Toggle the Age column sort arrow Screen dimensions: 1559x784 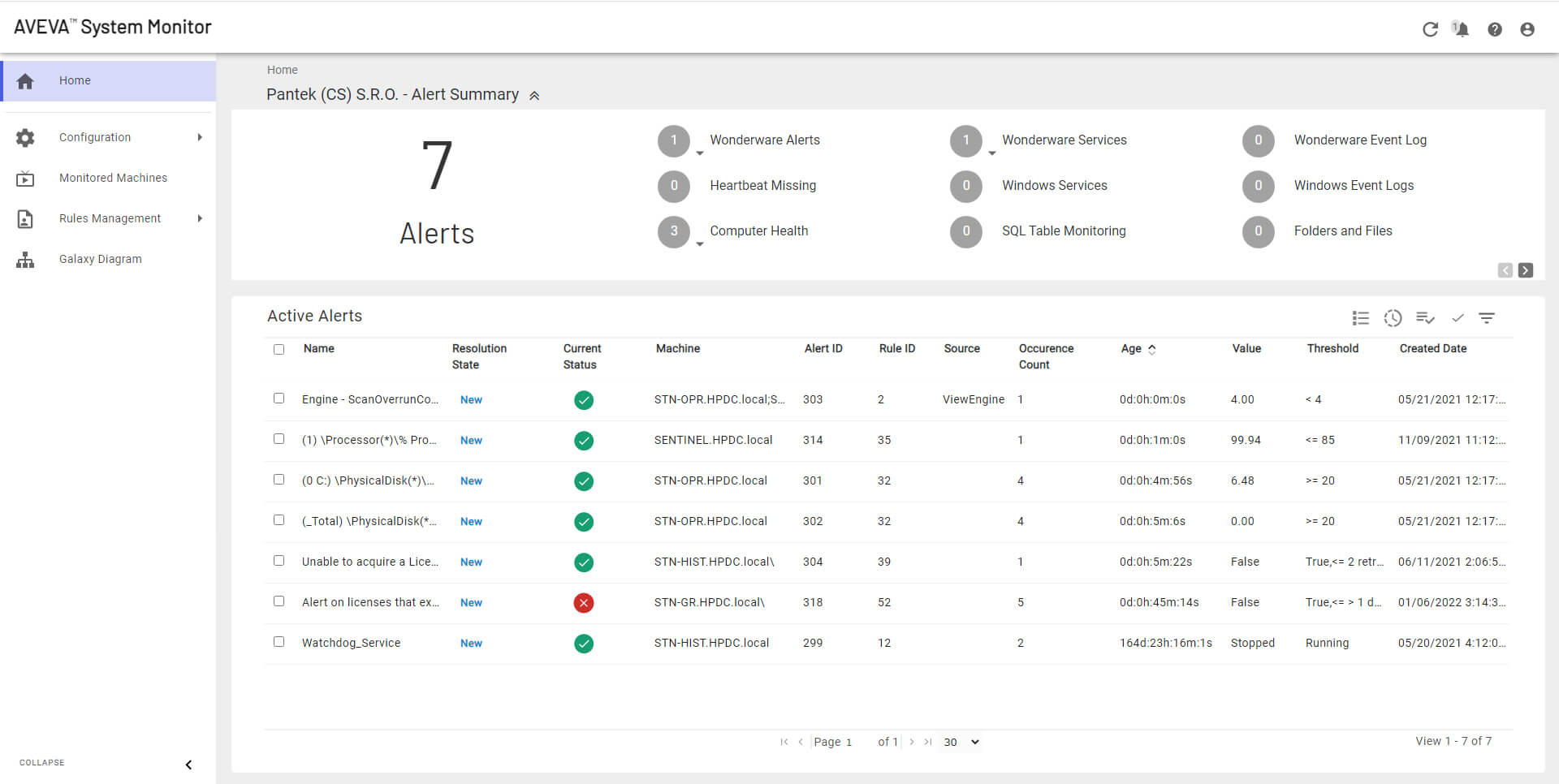(x=1151, y=349)
